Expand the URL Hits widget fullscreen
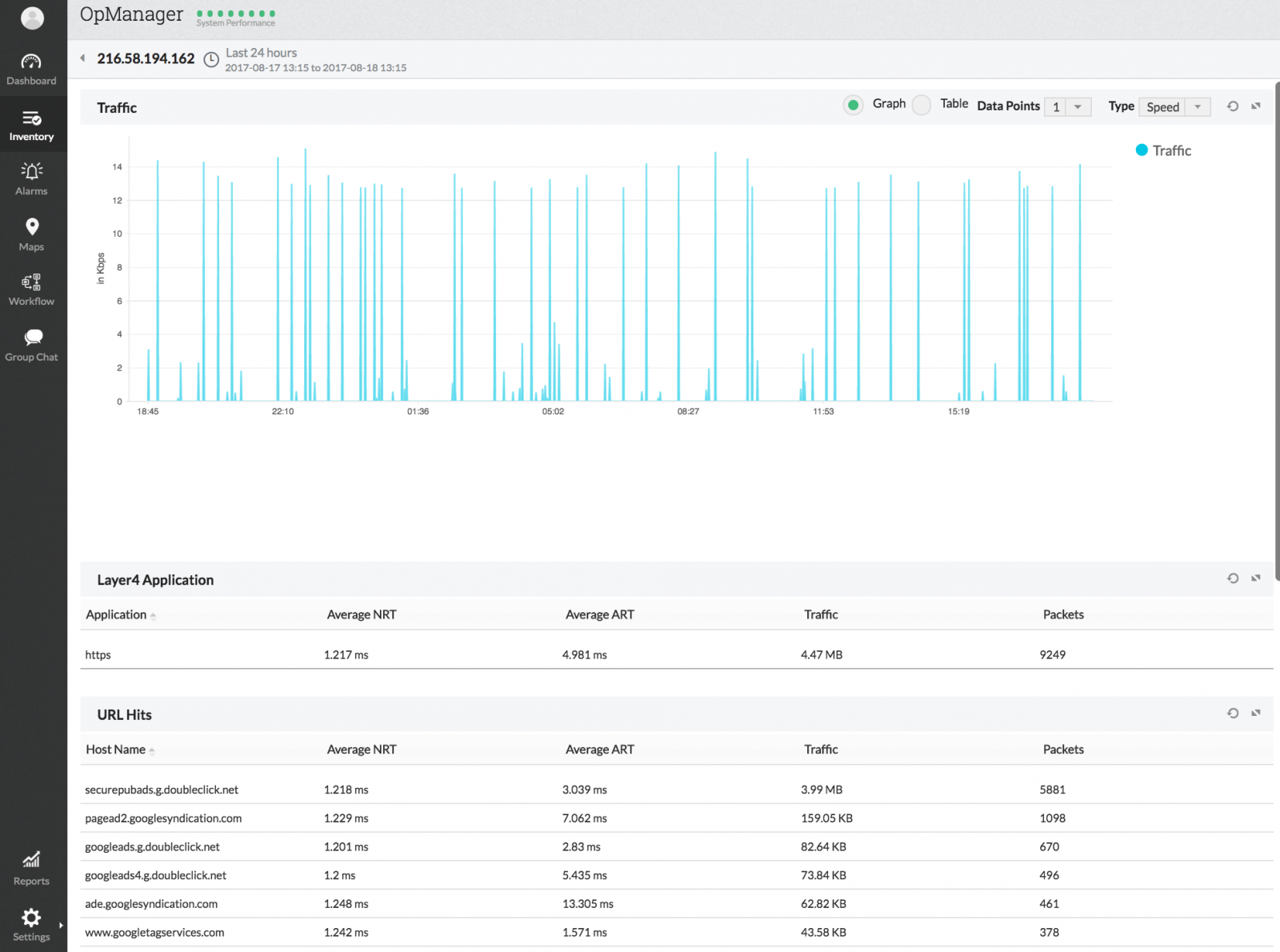This screenshot has width=1280, height=952. (1256, 713)
